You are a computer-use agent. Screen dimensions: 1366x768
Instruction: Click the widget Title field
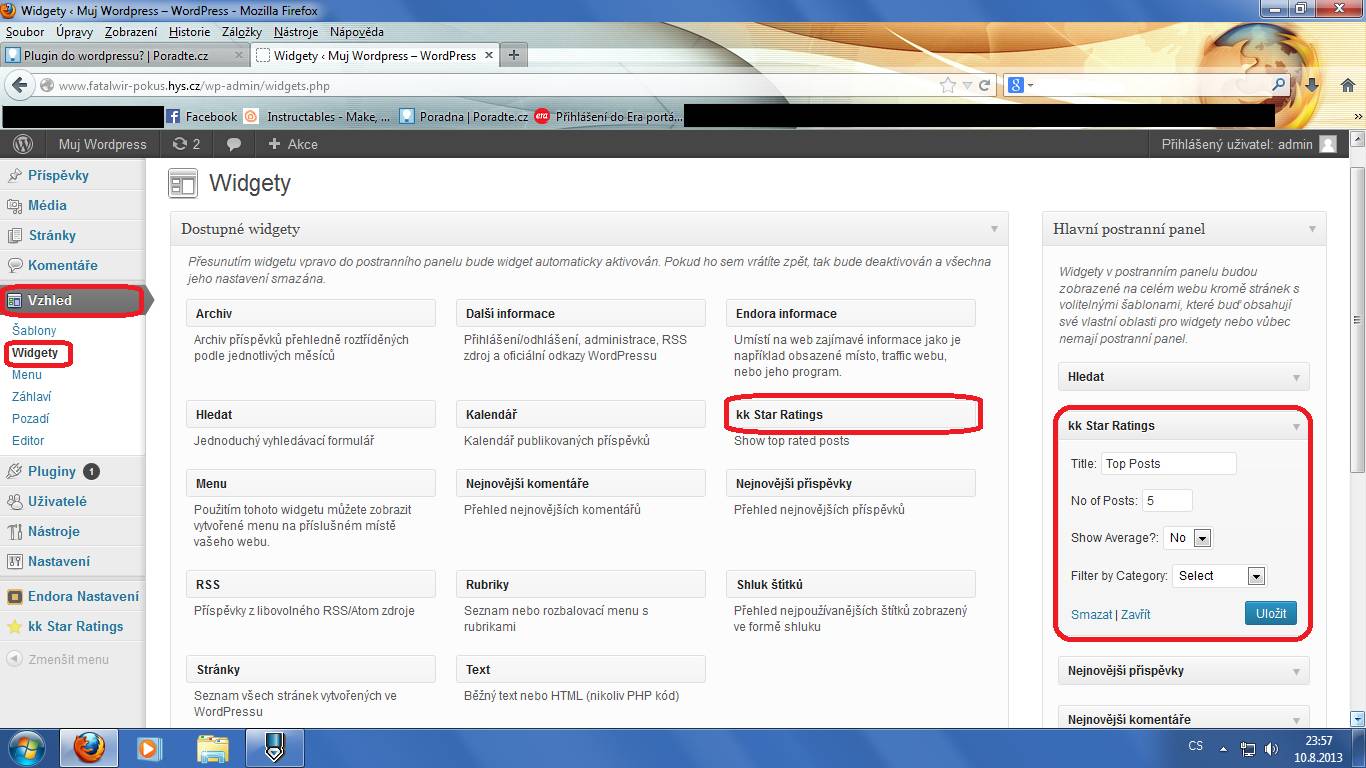[1169, 464]
